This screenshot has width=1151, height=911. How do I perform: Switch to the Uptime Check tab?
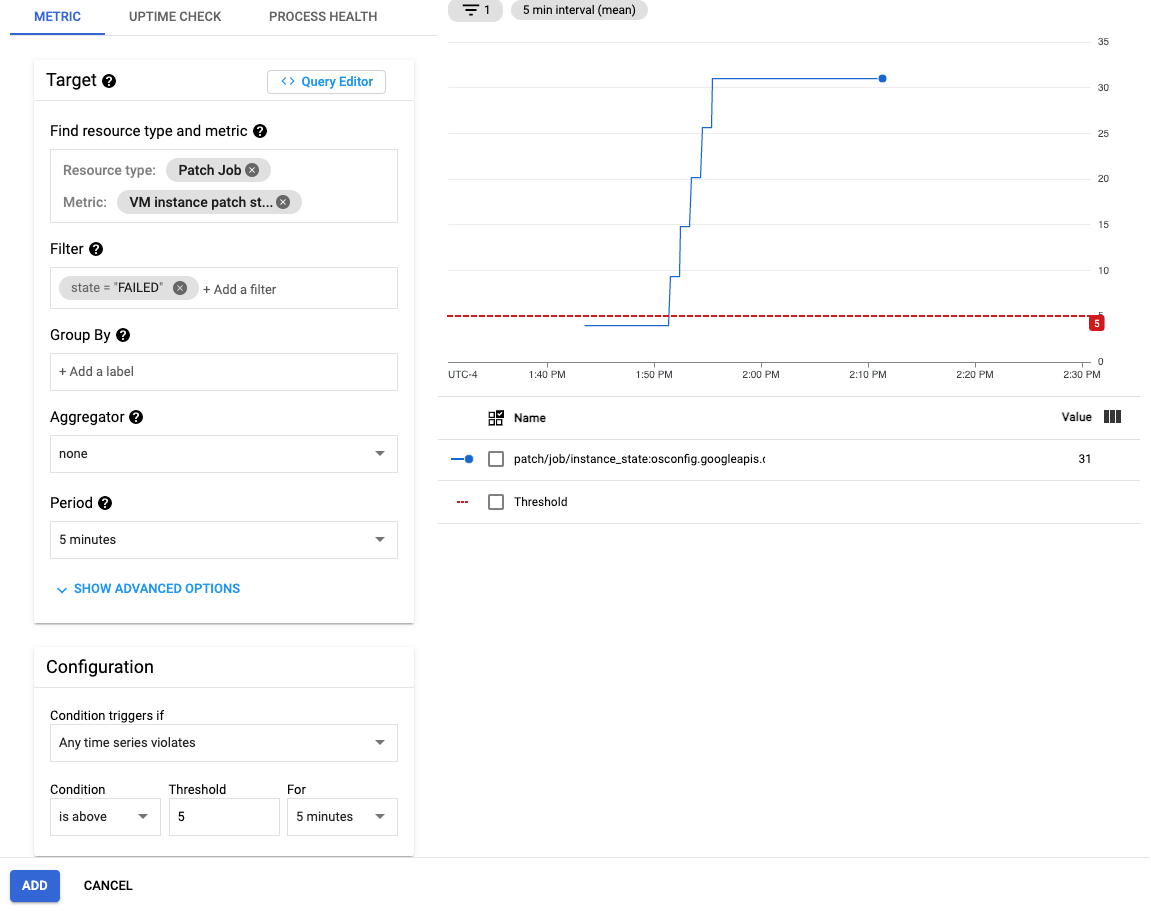pos(175,17)
